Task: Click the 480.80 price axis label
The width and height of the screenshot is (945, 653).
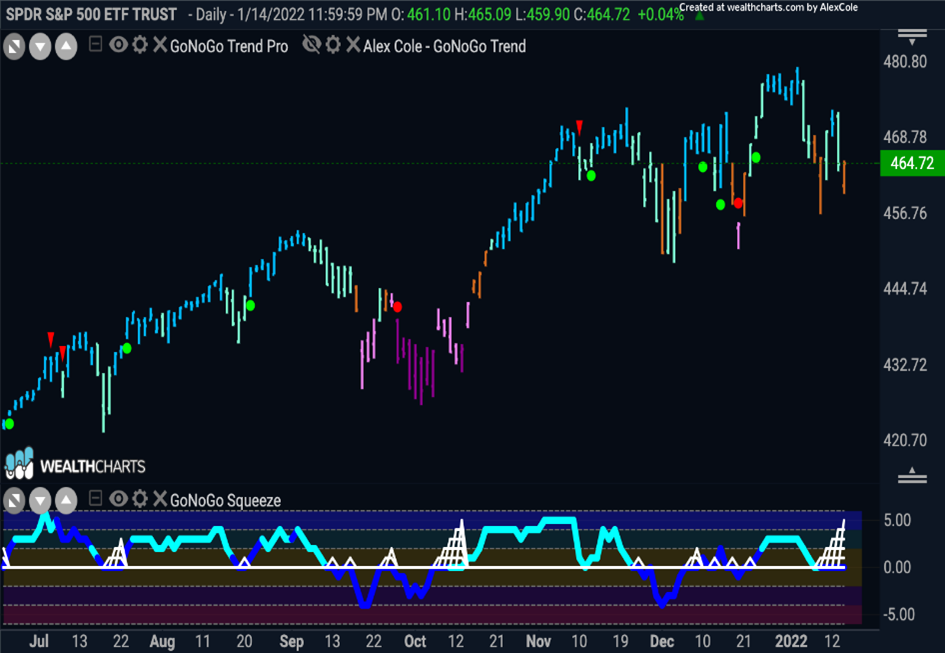Action: point(905,62)
